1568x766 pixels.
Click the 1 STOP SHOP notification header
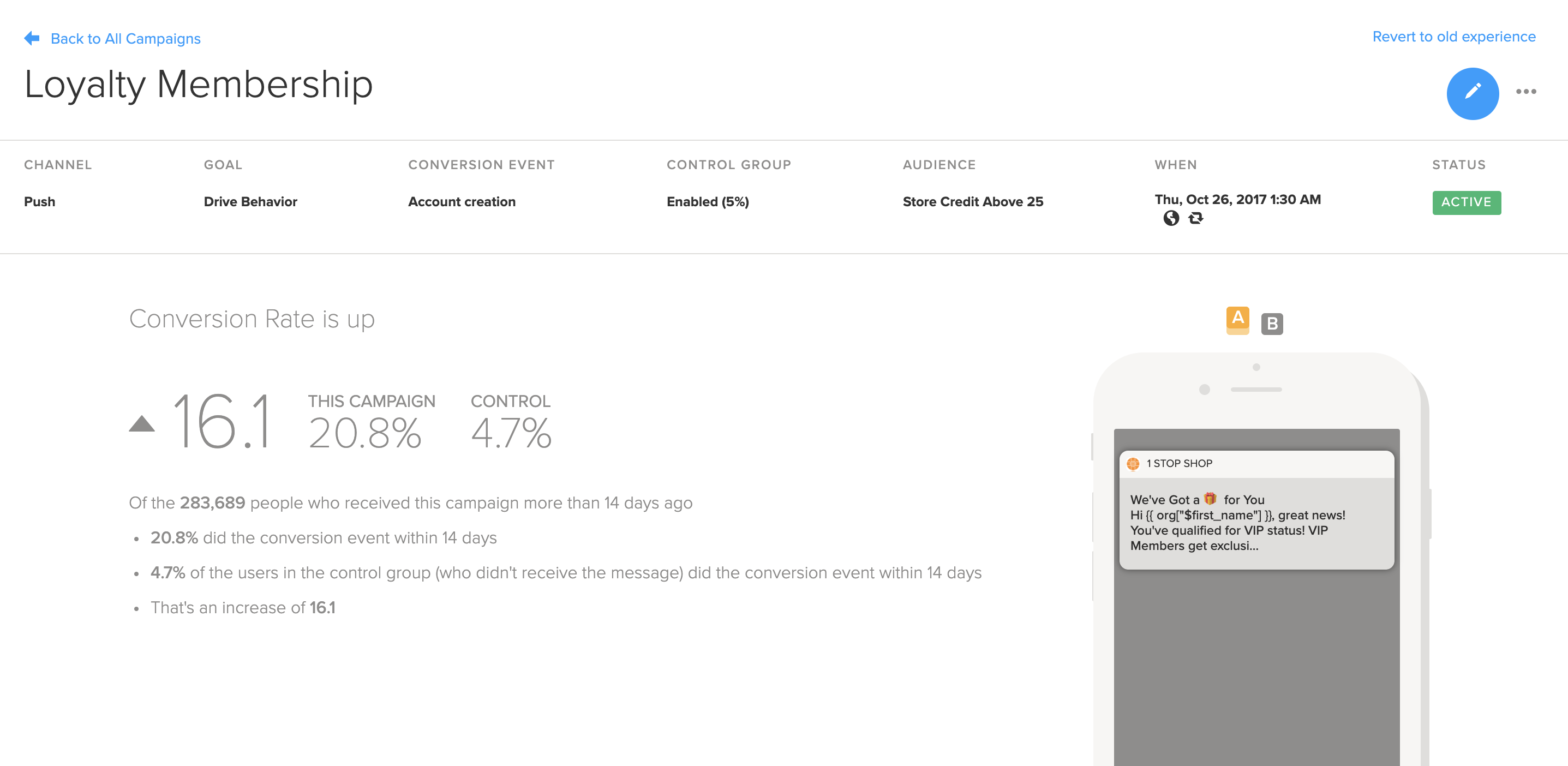[x=1179, y=464]
